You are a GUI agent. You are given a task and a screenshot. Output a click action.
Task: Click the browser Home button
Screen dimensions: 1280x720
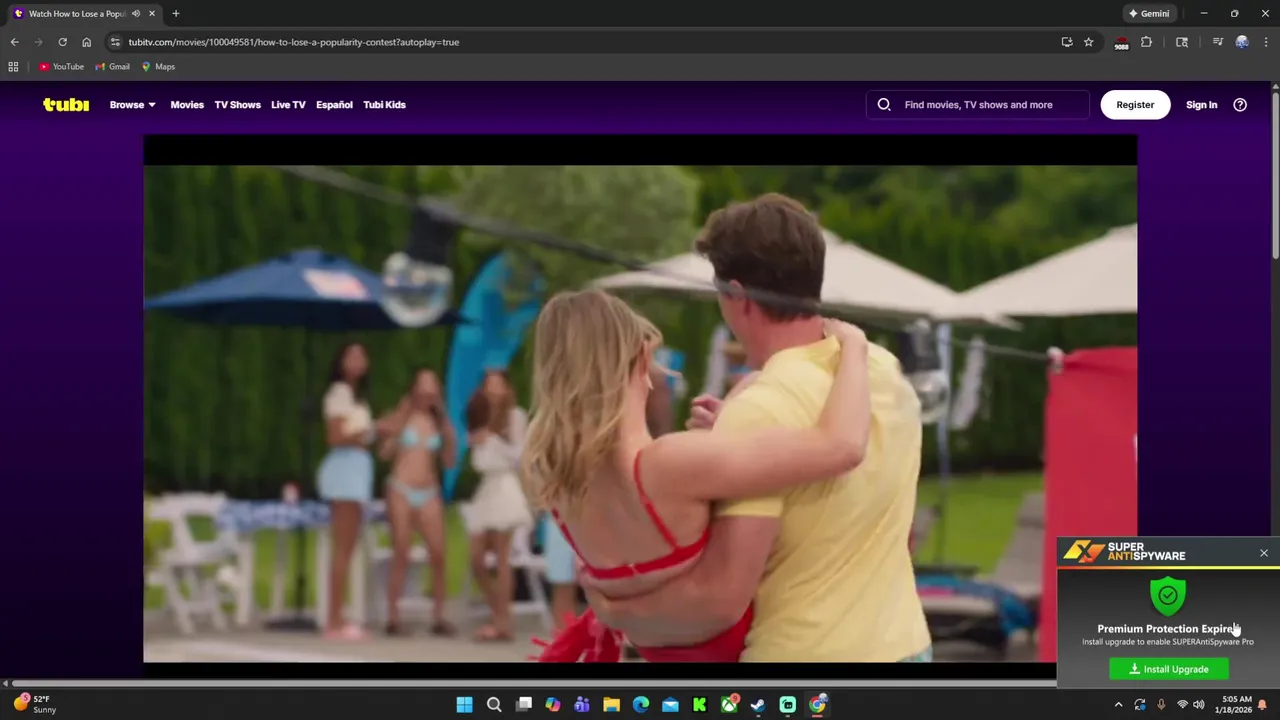click(x=86, y=42)
